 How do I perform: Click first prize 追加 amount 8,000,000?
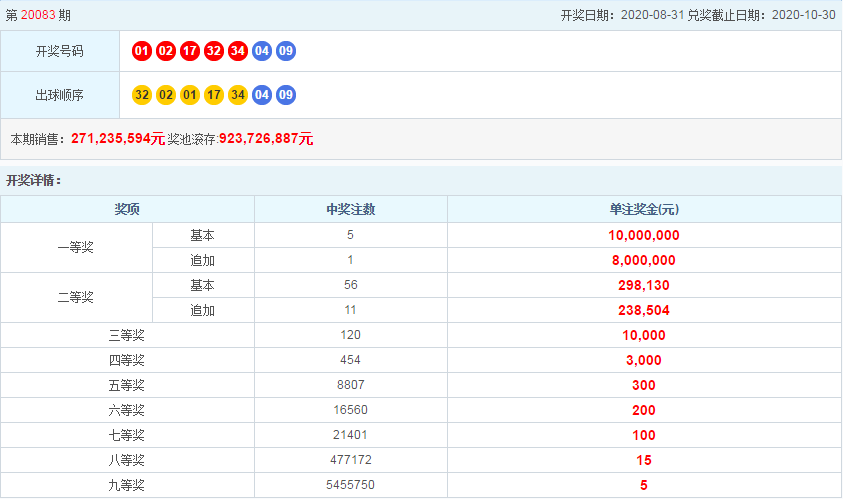[644, 260]
